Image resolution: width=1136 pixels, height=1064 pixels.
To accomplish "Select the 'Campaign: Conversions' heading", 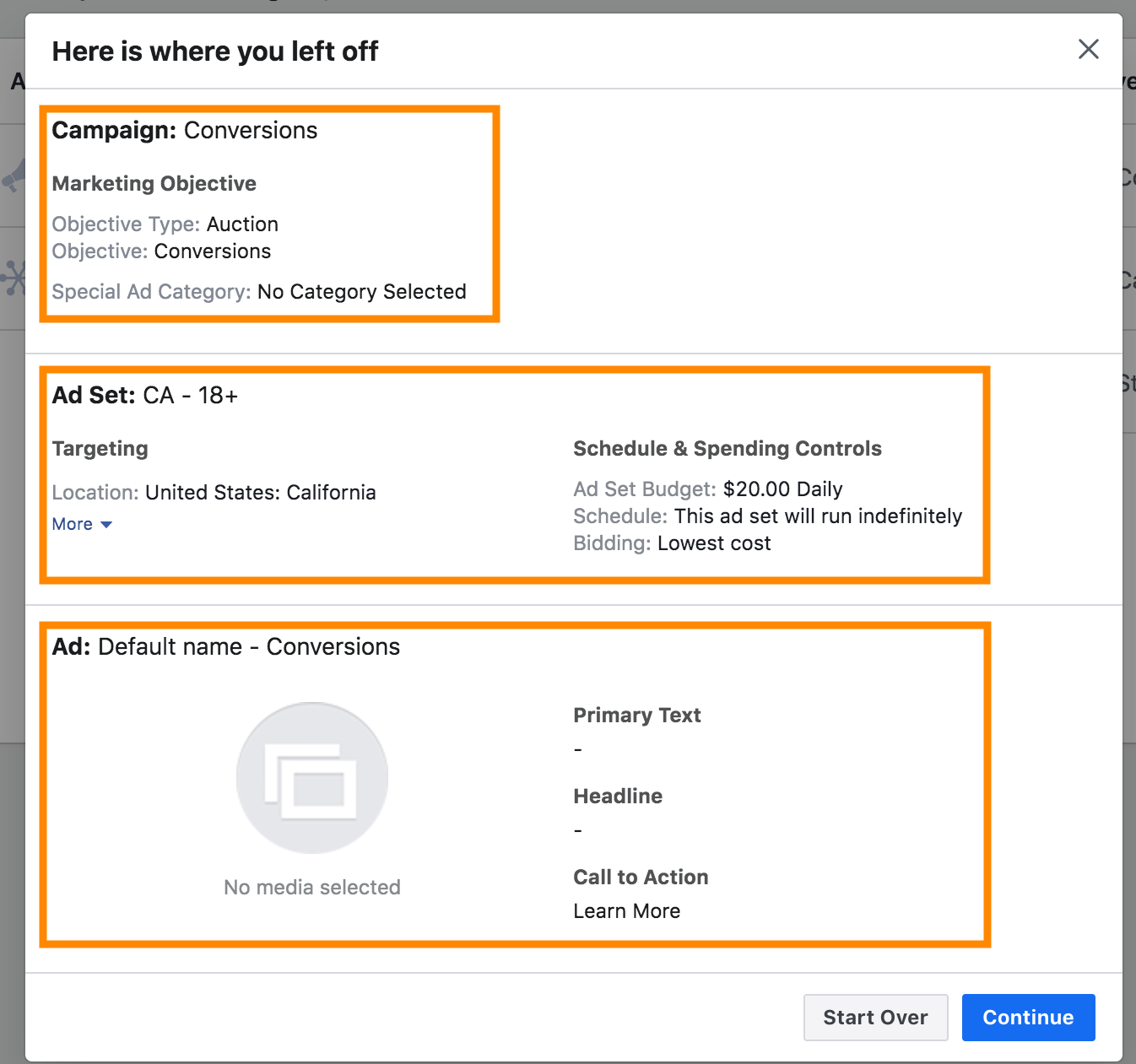I will (x=185, y=131).
